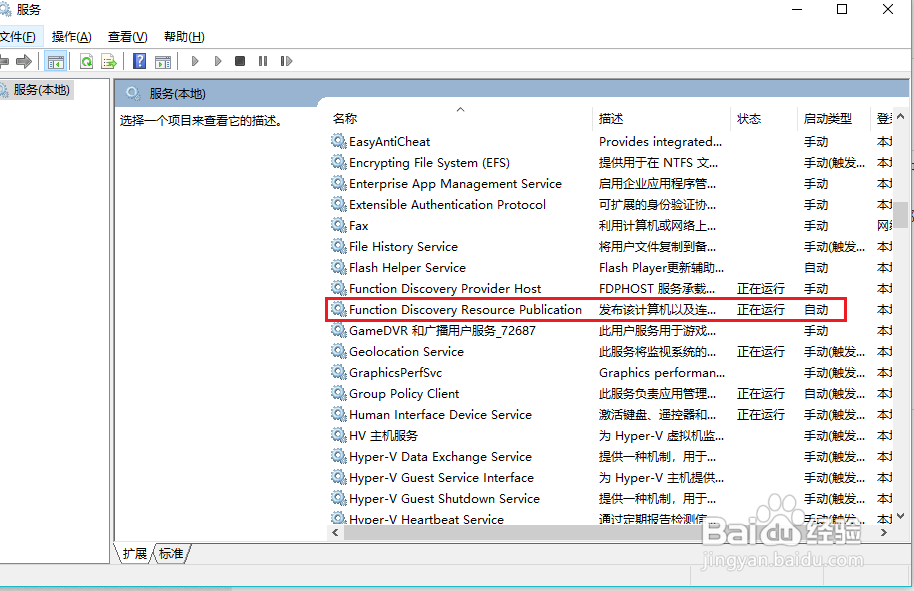This screenshot has height=591, width=914.
Task: Open the 文件 menu
Action: click(x=18, y=36)
